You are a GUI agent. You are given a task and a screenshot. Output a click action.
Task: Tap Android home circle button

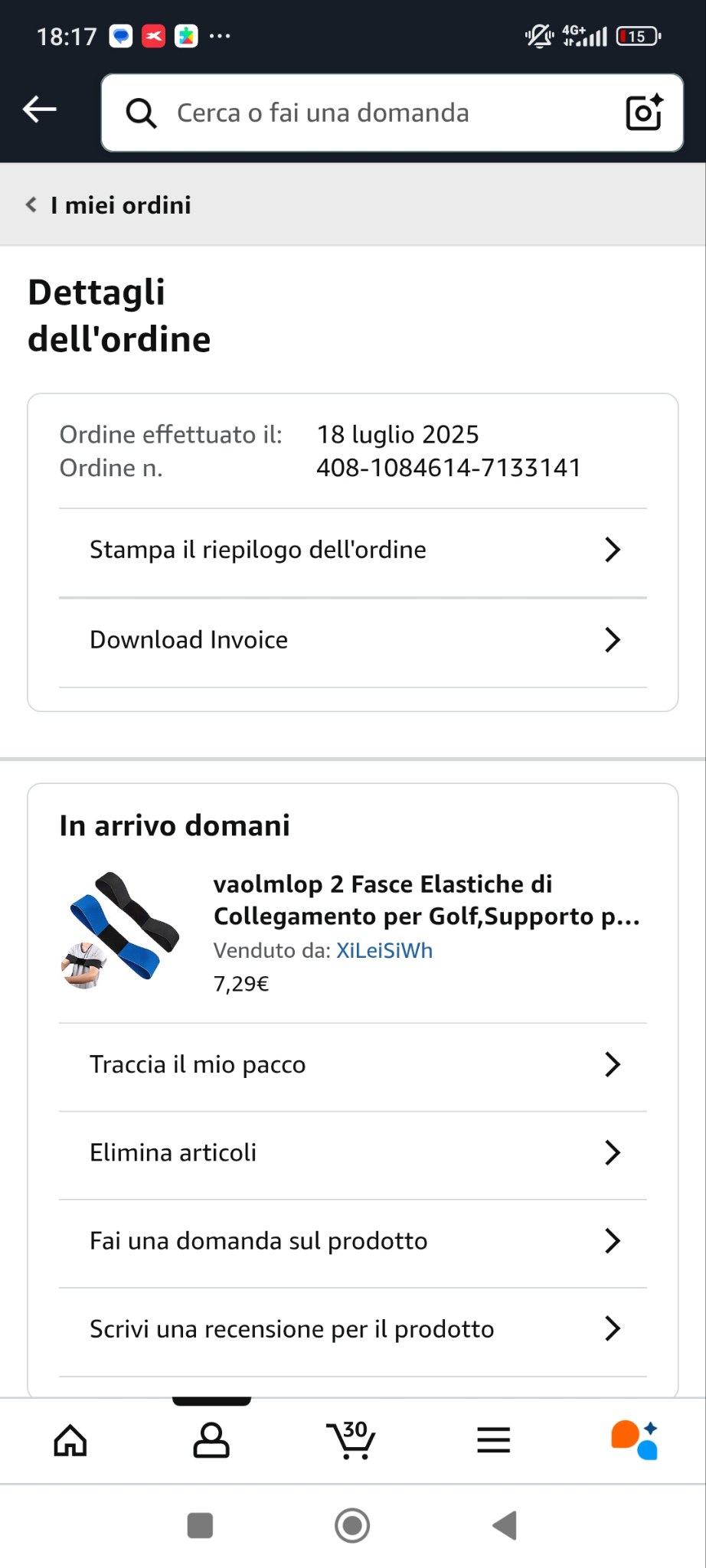[x=352, y=1525]
